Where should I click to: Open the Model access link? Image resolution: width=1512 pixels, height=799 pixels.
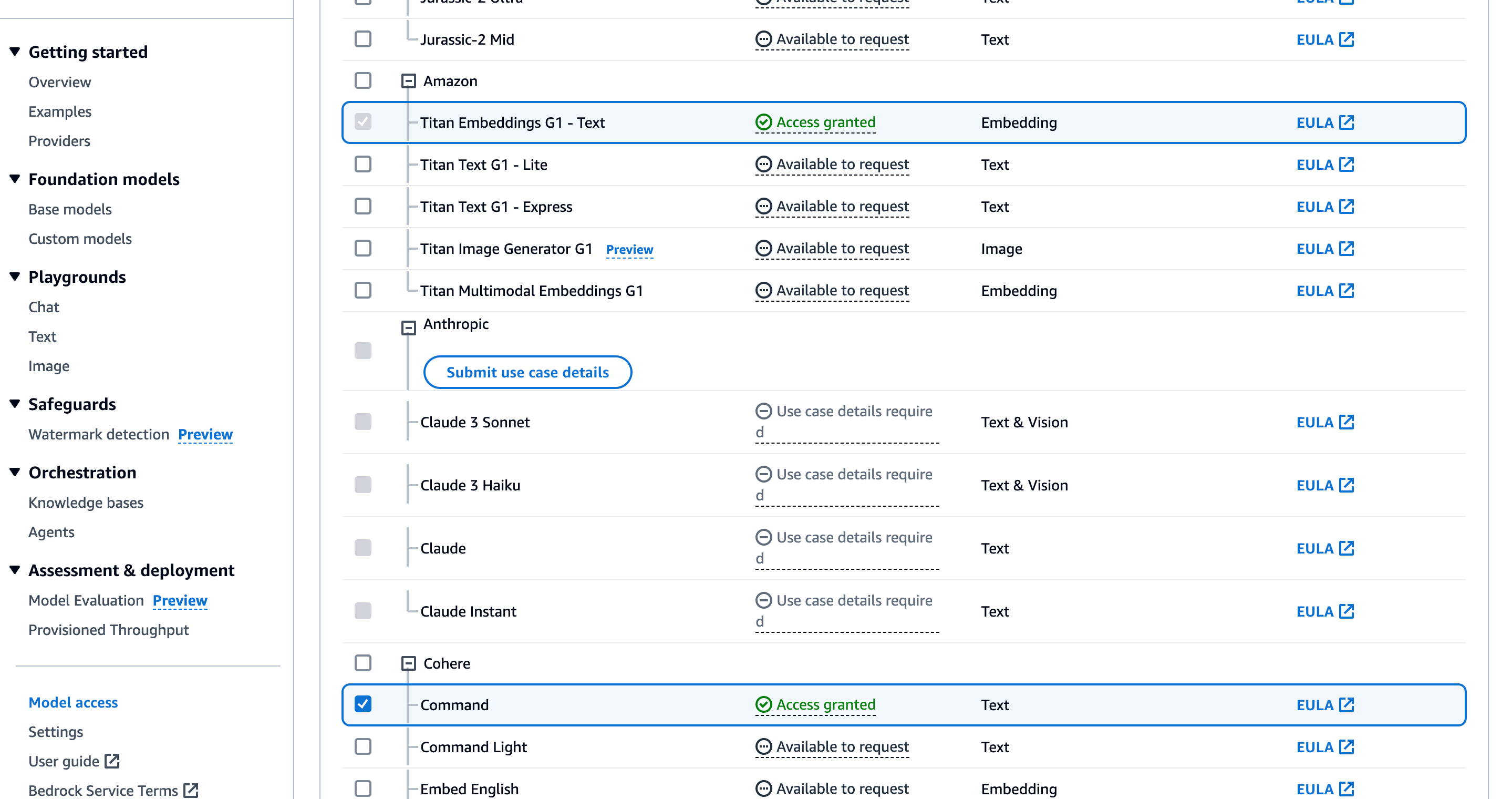tap(74, 703)
